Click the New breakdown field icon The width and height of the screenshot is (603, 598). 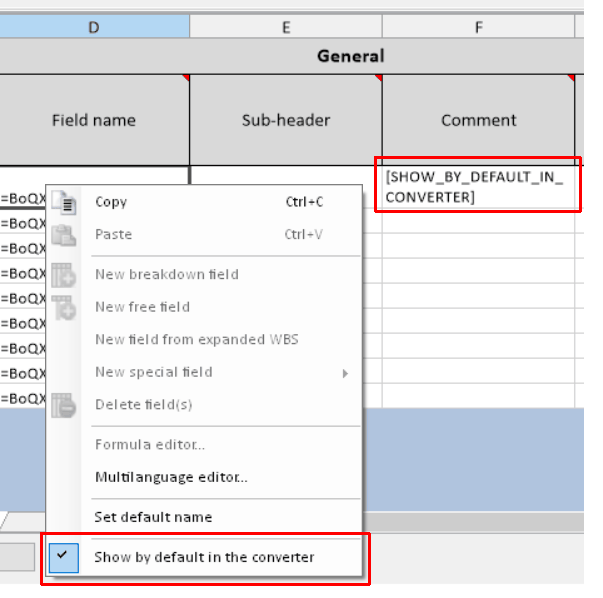63,275
